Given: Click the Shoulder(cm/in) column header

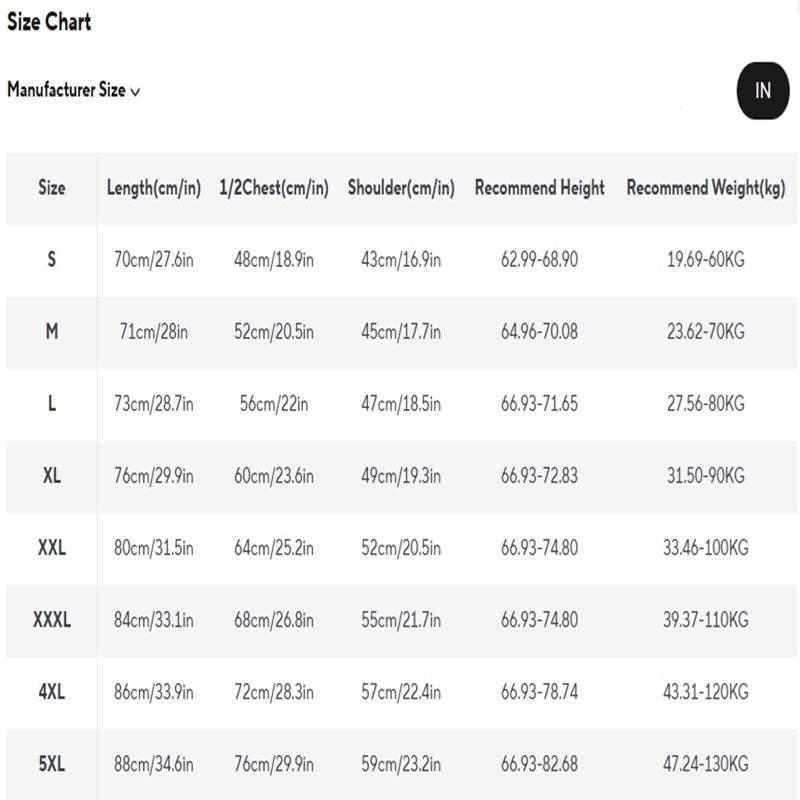Looking at the screenshot, I should 401,188.
